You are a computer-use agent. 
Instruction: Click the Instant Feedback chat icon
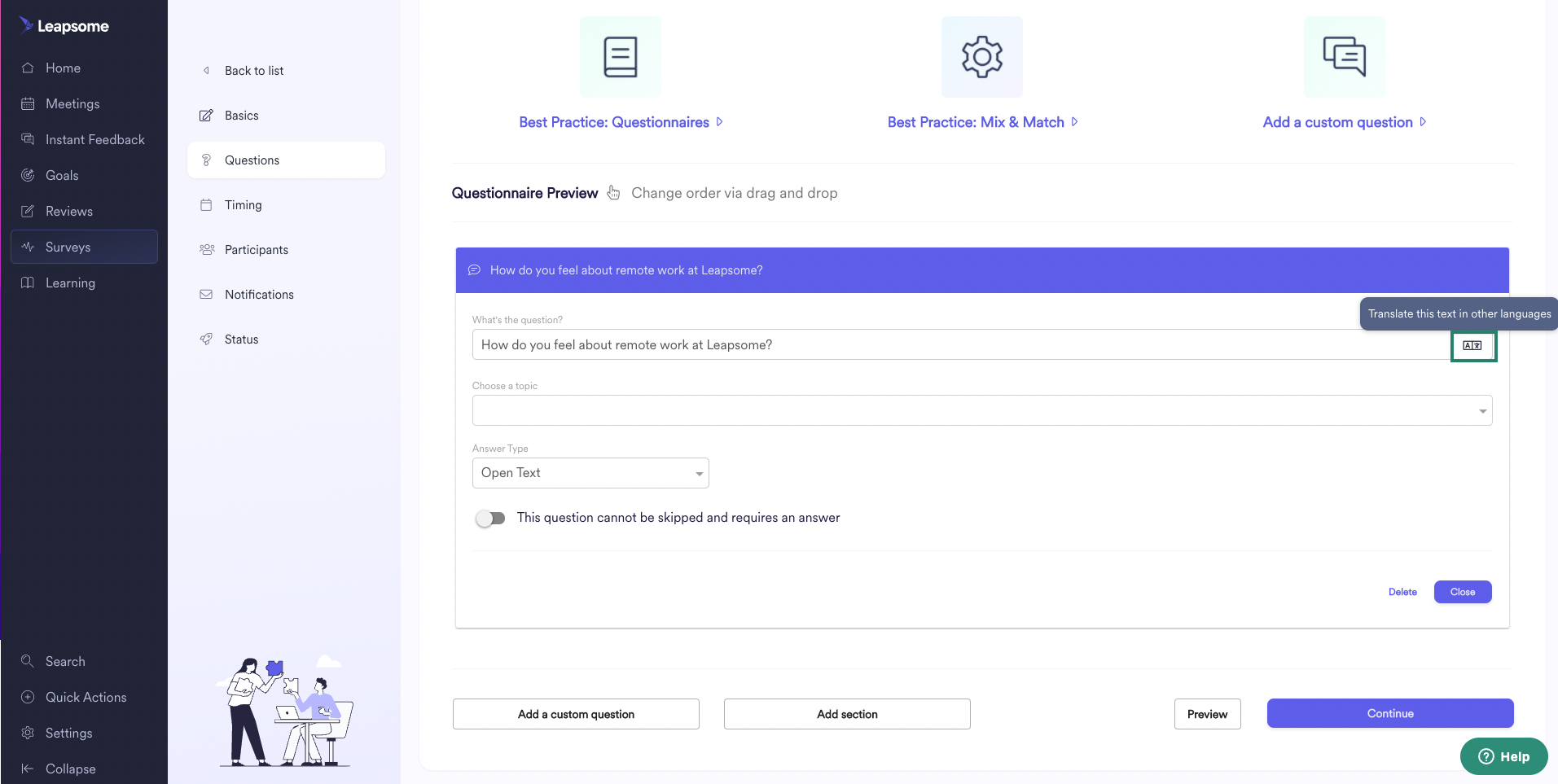pos(28,139)
